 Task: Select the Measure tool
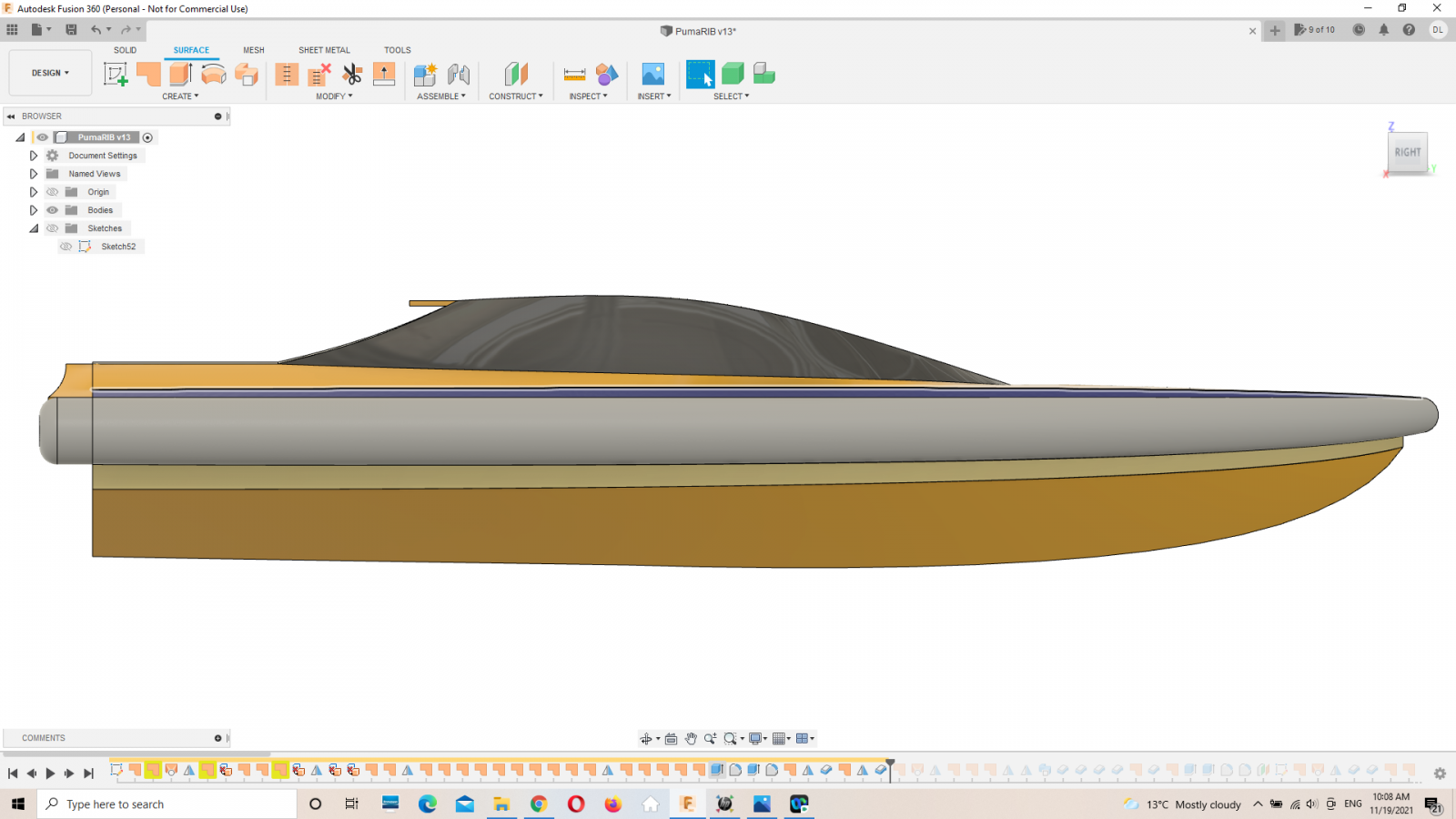point(575,74)
